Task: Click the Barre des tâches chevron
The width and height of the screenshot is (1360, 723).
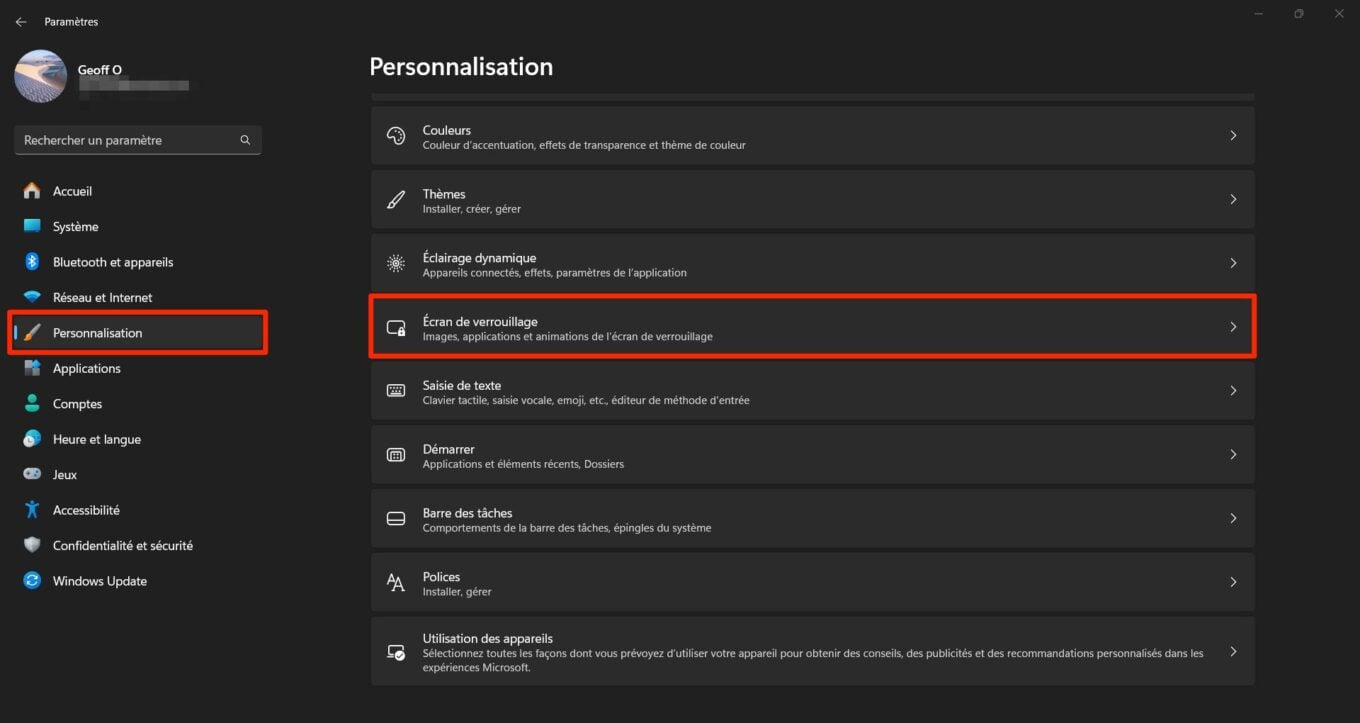Action: (1233, 519)
